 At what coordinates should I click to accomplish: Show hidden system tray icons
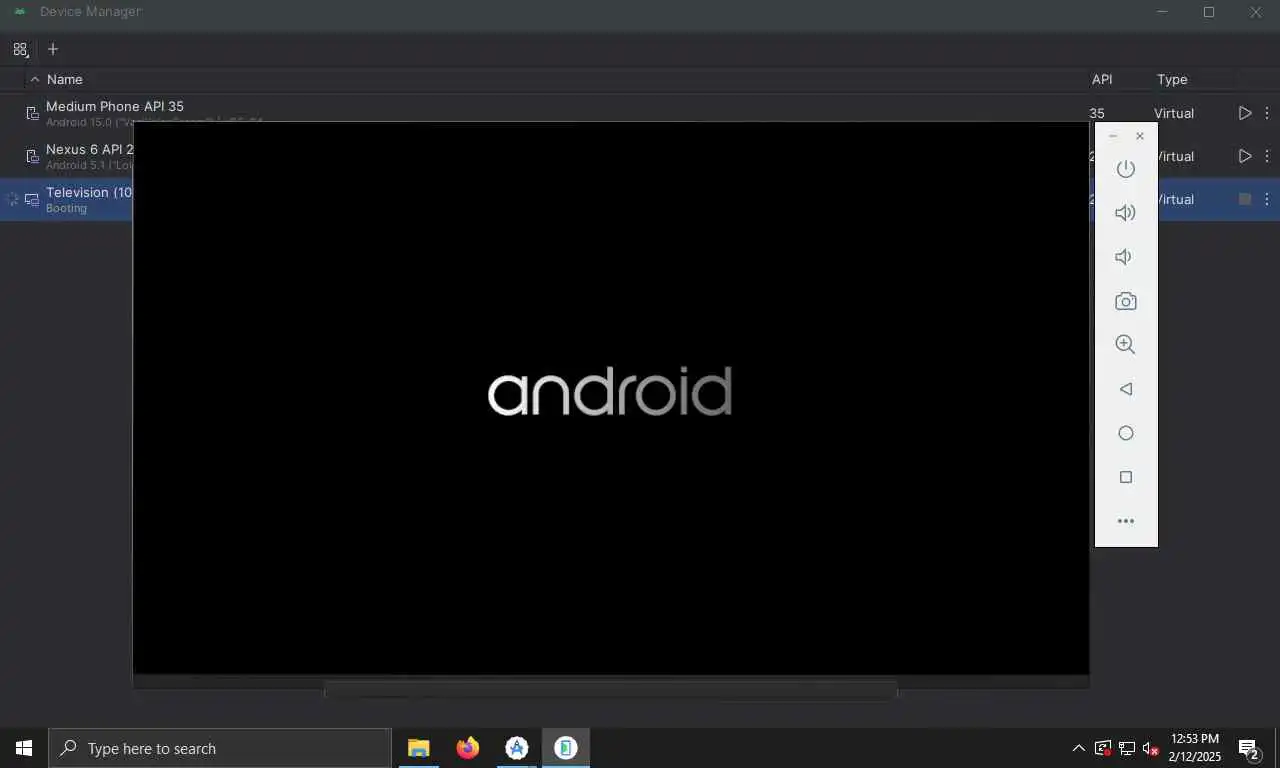click(1078, 748)
